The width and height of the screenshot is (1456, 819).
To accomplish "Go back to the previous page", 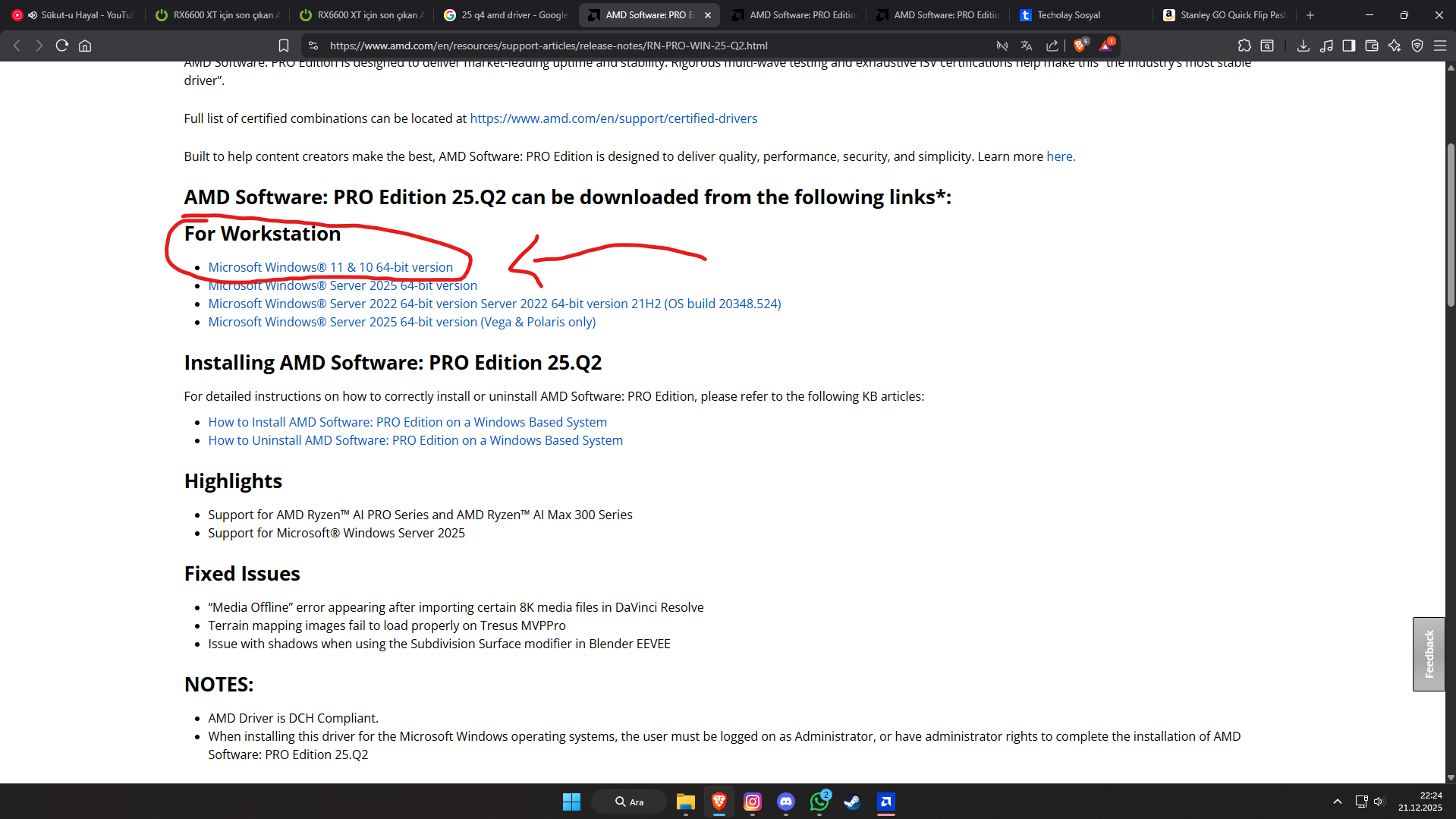I will point(17,46).
